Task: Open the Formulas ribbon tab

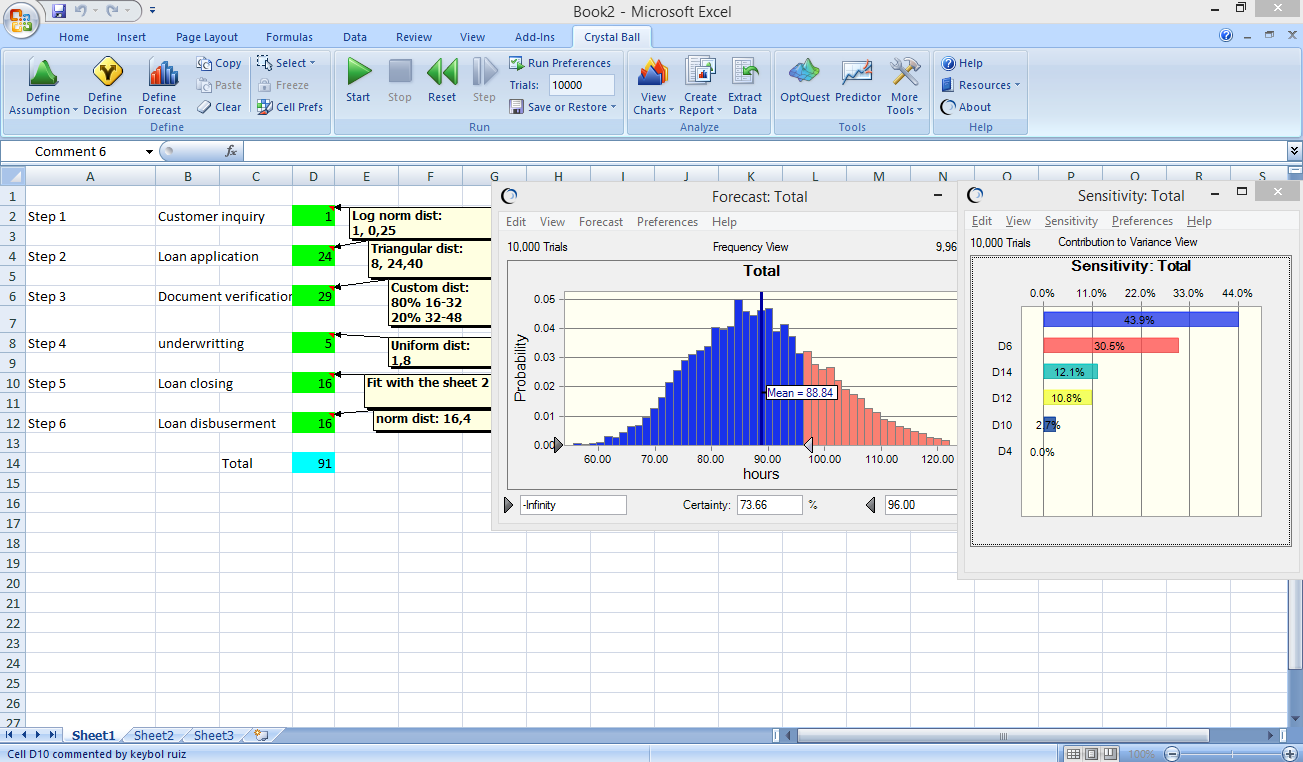Action: (x=289, y=37)
